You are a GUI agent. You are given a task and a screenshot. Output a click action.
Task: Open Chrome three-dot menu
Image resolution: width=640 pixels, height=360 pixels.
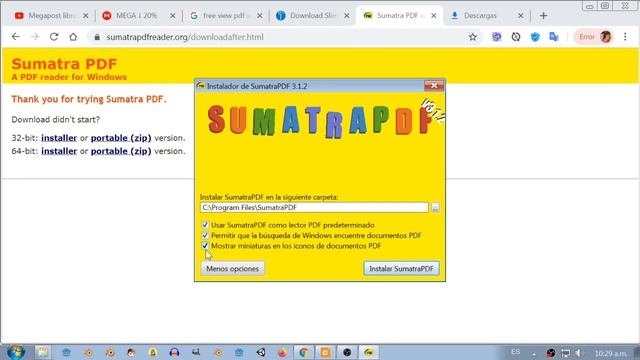tap(625, 37)
